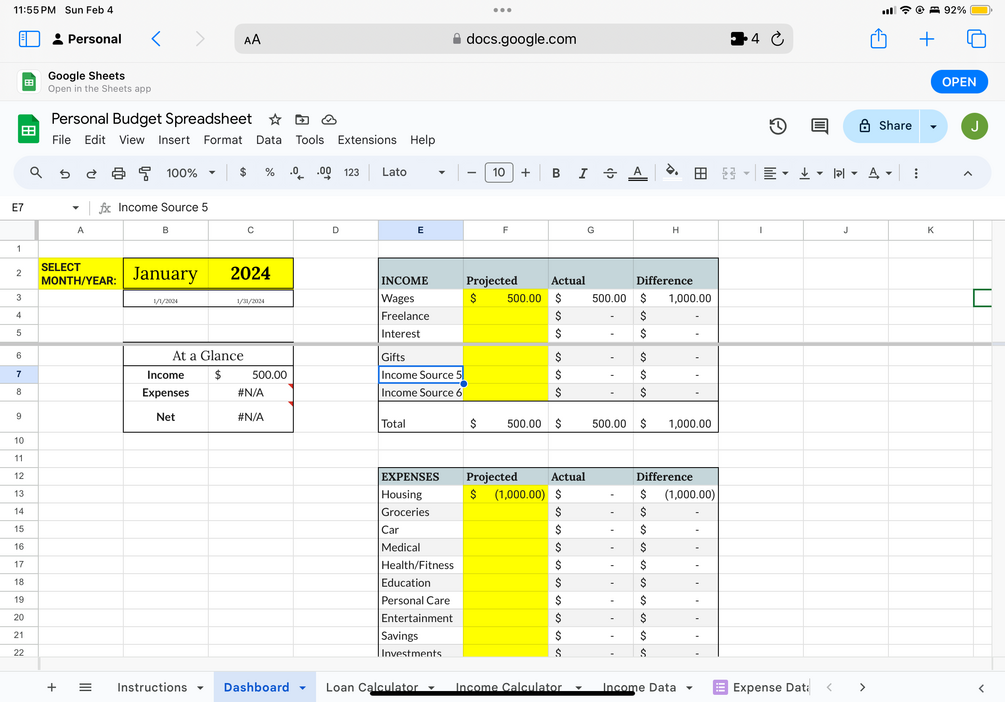Tap the OPEN button for Sheets app
1005x702 pixels.
[959, 81]
